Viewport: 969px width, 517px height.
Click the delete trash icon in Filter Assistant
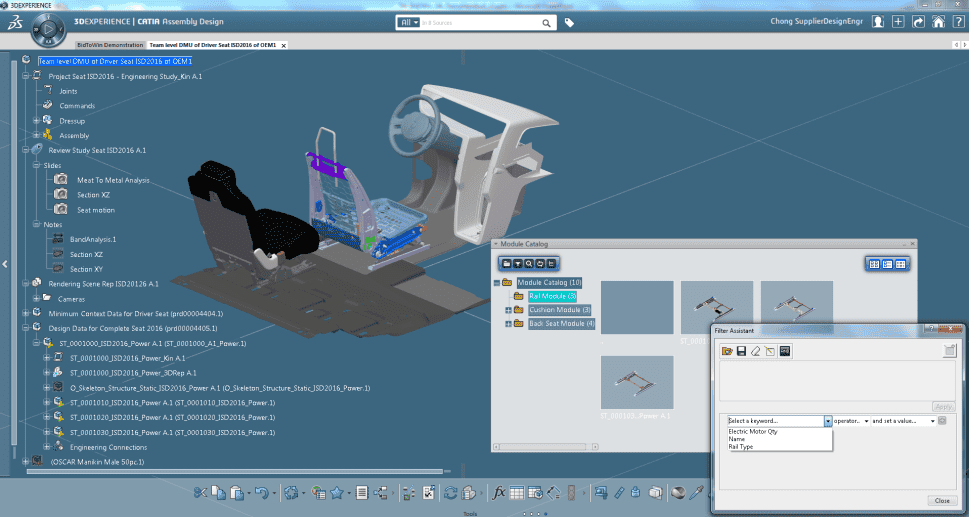[x=950, y=351]
